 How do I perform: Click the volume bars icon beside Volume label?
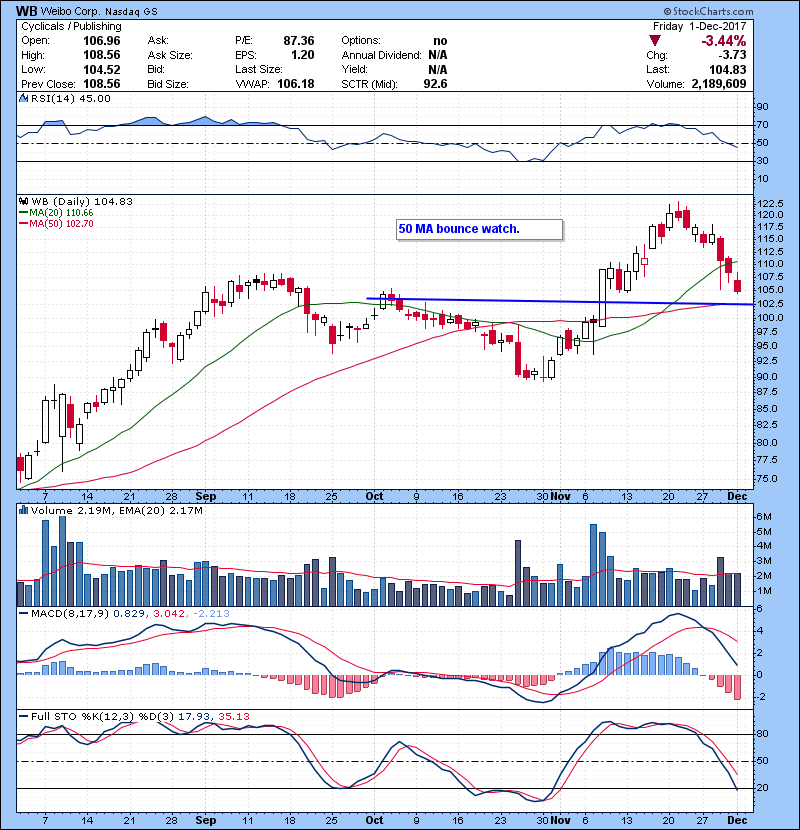[x=23, y=510]
